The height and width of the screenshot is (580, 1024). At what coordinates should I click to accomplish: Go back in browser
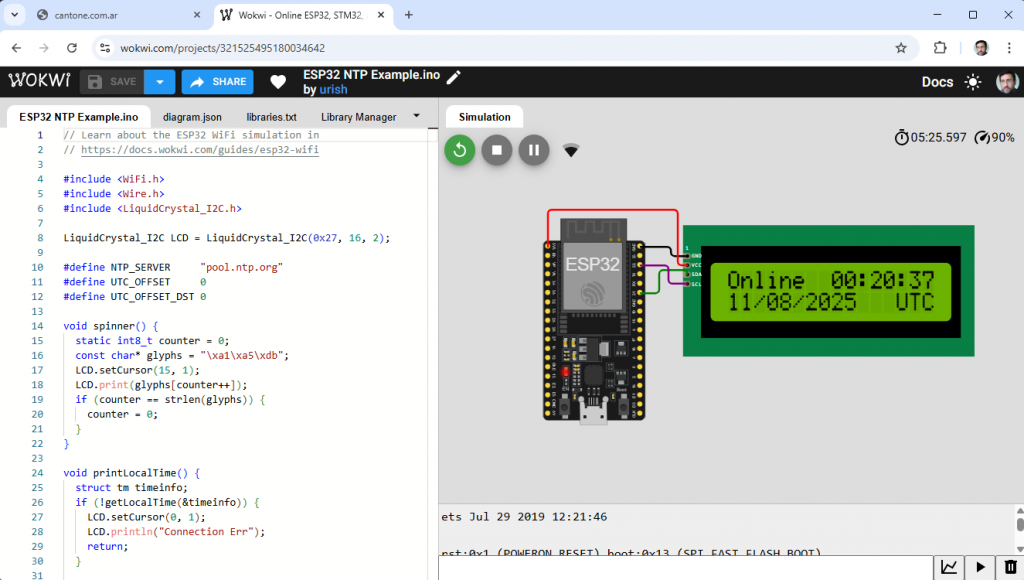[x=16, y=48]
